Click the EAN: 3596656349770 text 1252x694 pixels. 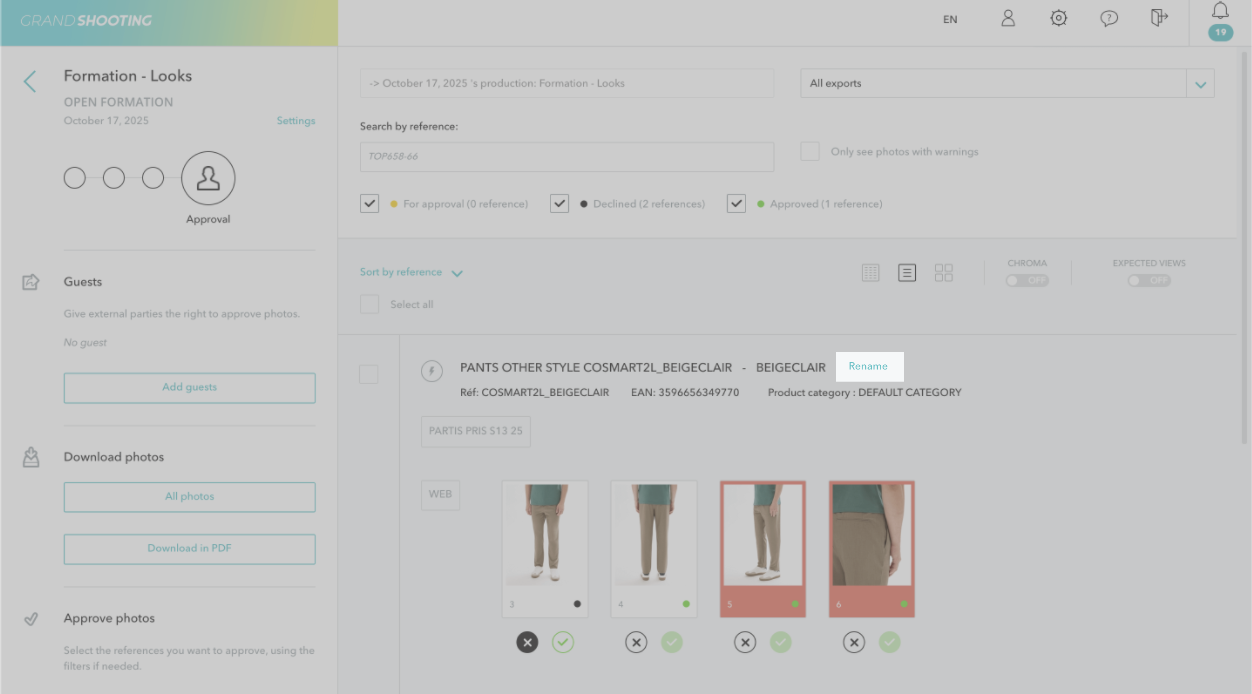click(x=685, y=393)
